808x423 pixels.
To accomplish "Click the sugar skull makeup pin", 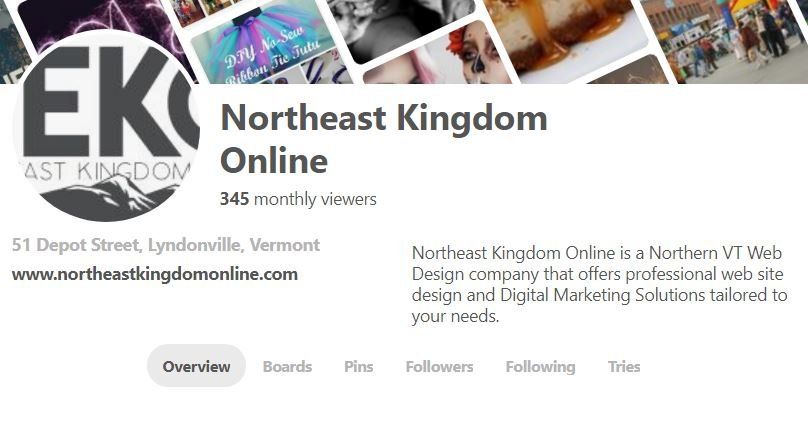I will (438, 57).
